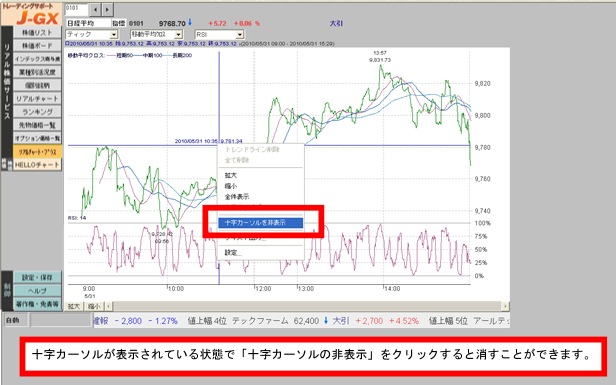Image resolution: width=616 pixels, height=385 pixels.
Task: Select 十字カーソルを非表示 in context menu
Action: (260, 223)
